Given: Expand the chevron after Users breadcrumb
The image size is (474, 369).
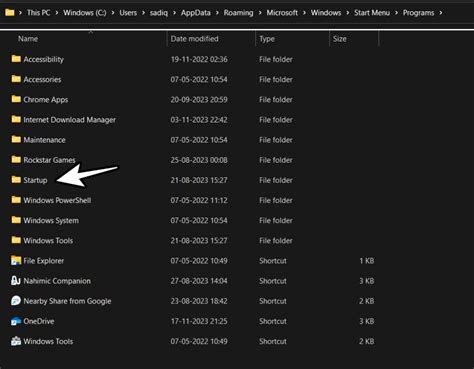Looking at the screenshot, I should coord(143,13).
